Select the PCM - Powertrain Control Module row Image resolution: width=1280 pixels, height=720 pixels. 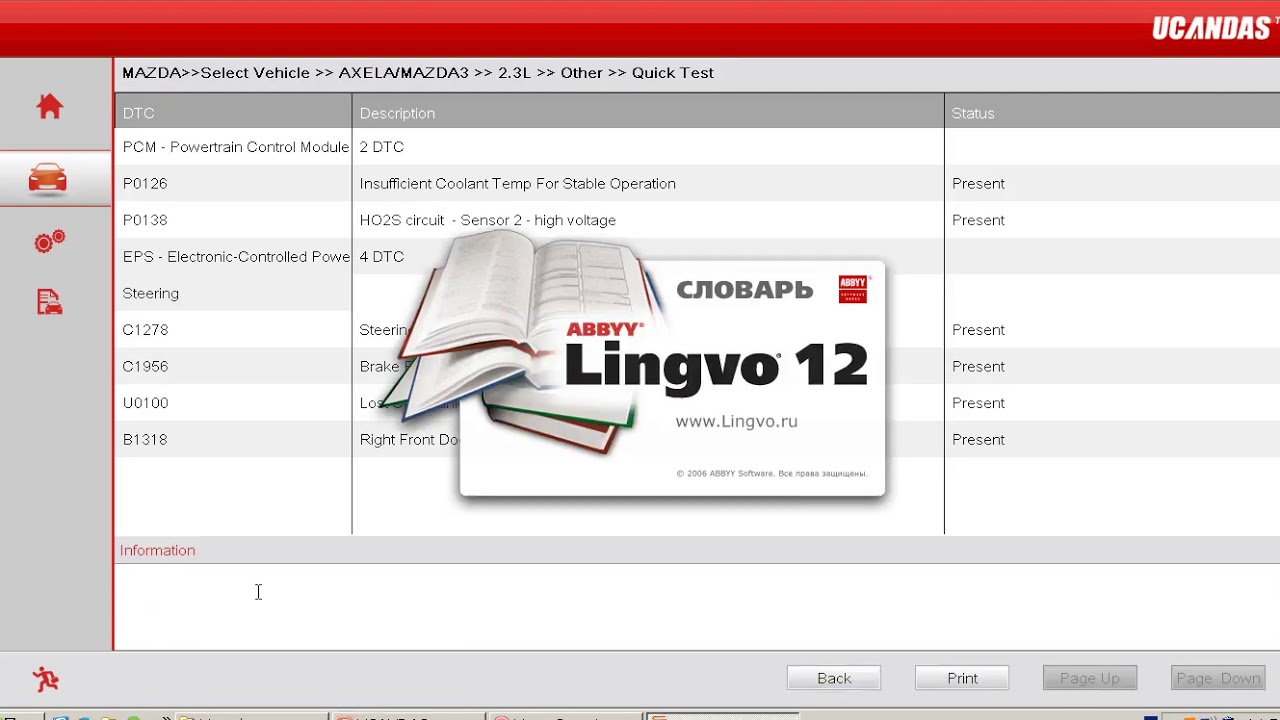[697, 147]
